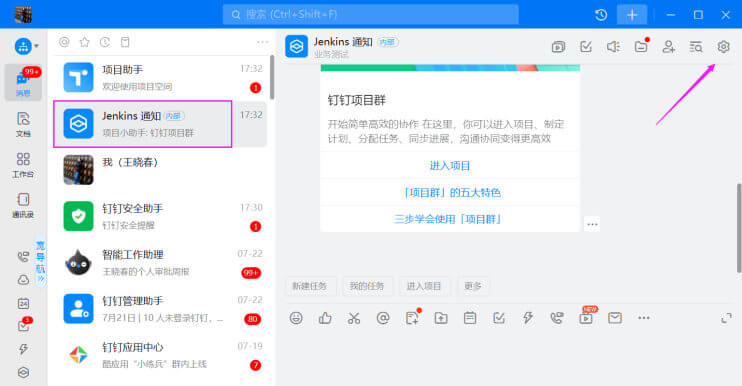Click the live video icon with badge in input toolbar
Screen dimensions: 742x386
click(x=587, y=316)
